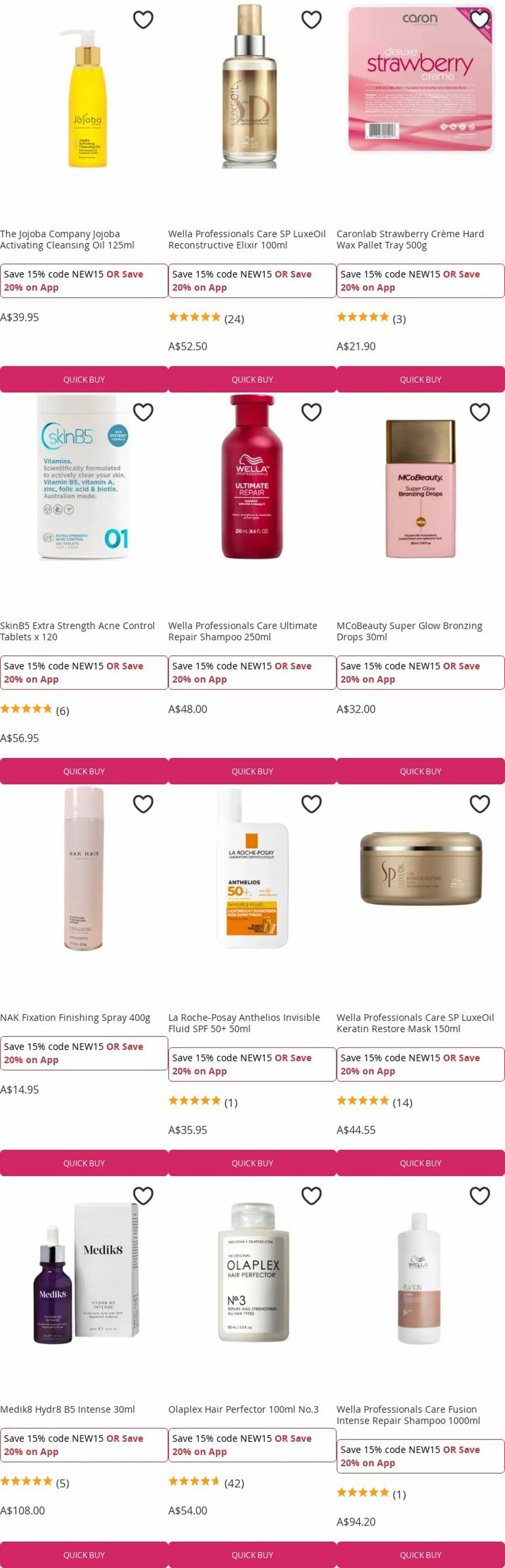The image size is (505, 1568).
Task: Wishlist heart on Caronlab Strawberry Wax
Action: [x=480, y=20]
